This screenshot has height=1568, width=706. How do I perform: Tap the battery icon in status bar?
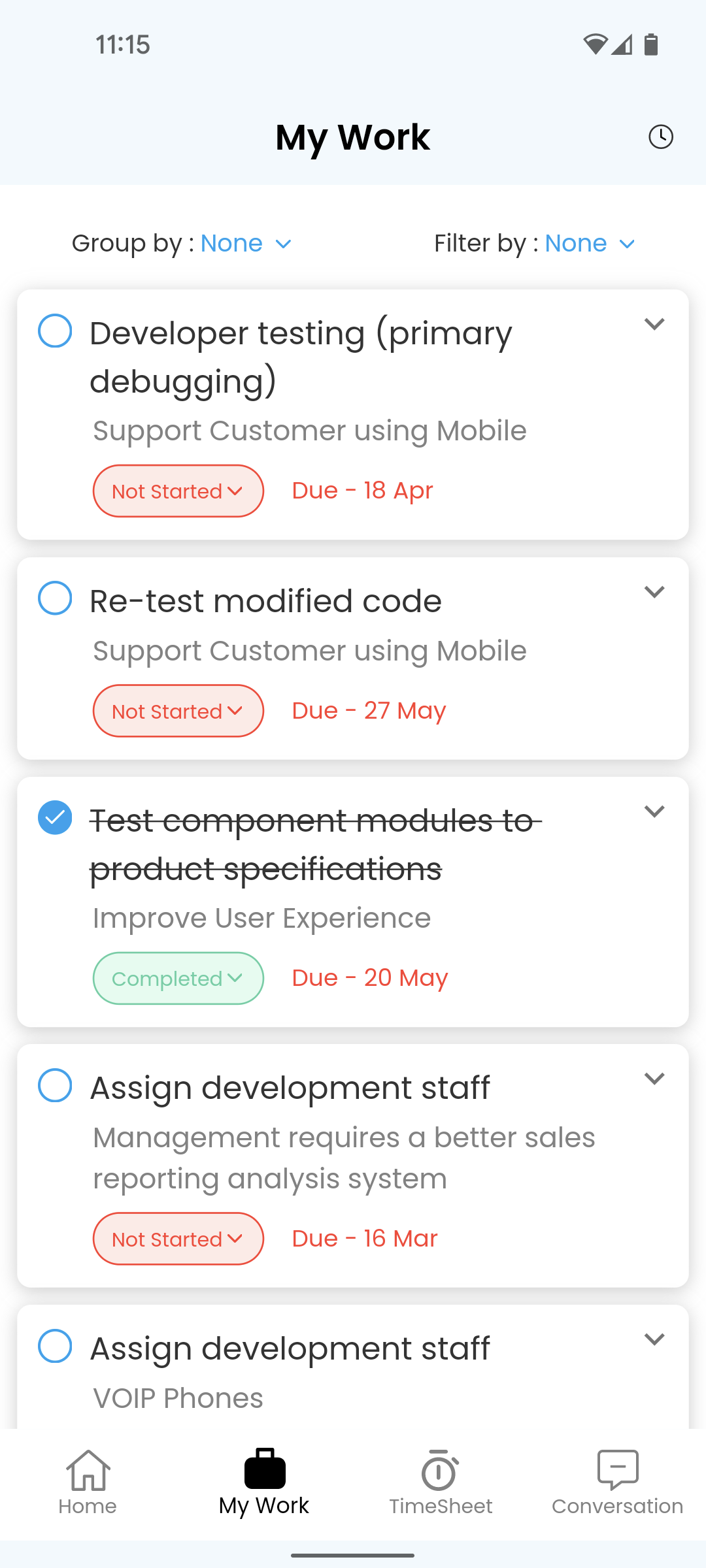(x=651, y=44)
